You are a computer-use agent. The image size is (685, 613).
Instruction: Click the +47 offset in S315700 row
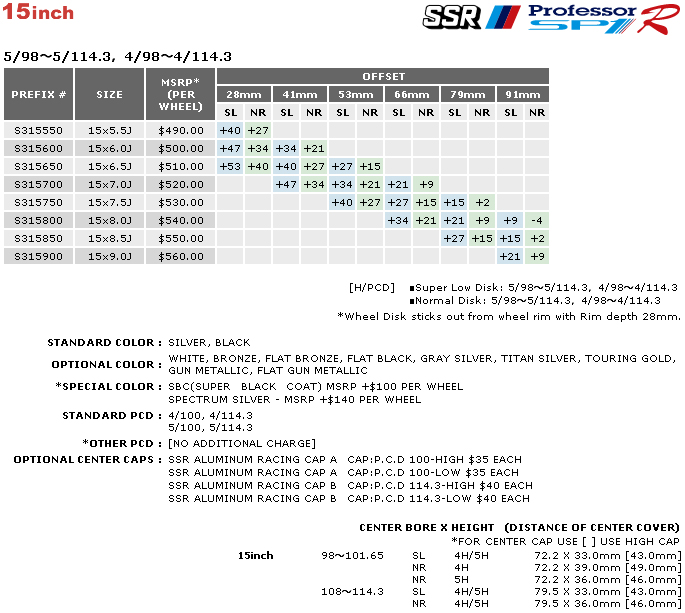[x=286, y=184]
